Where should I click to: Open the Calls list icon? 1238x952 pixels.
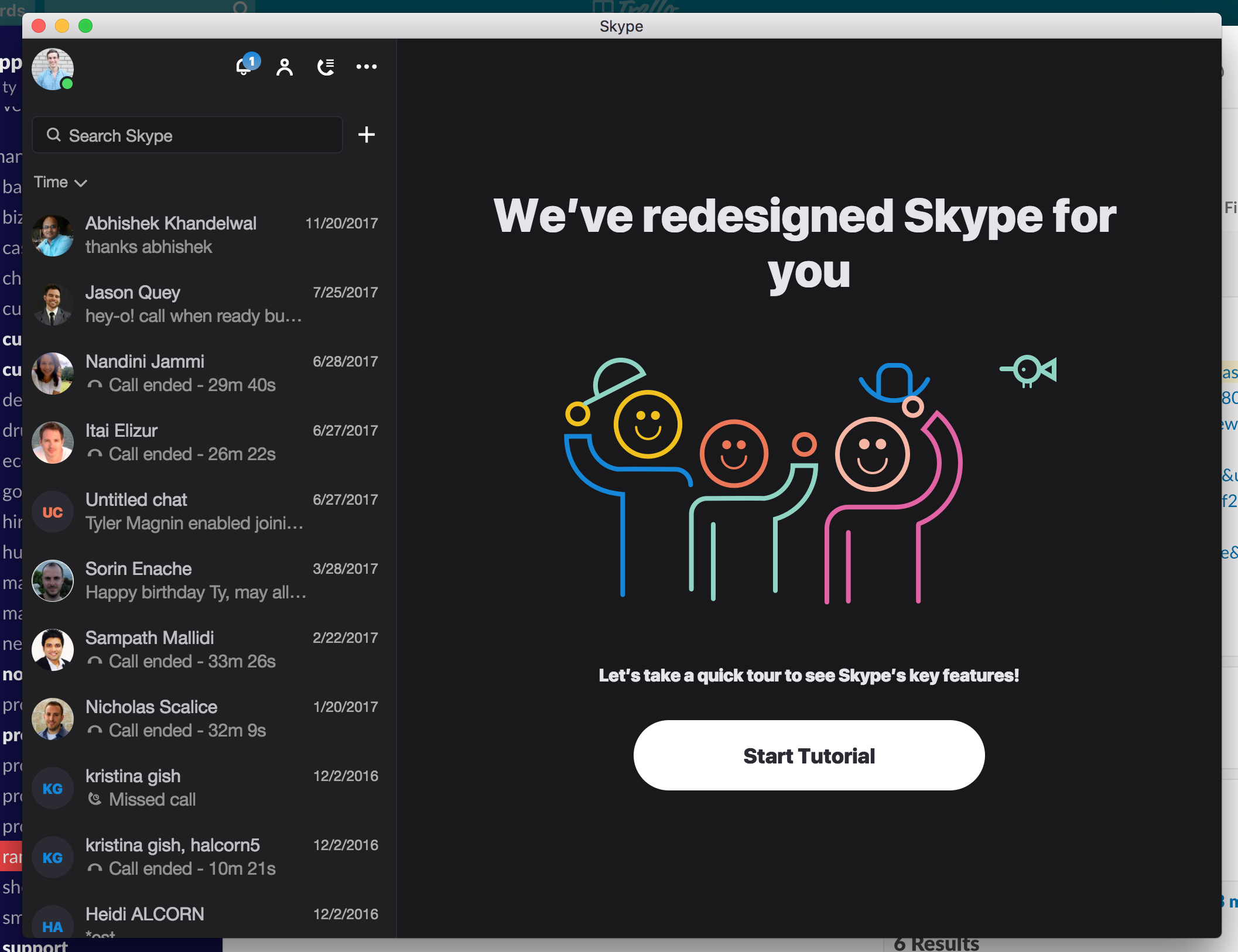[326, 67]
